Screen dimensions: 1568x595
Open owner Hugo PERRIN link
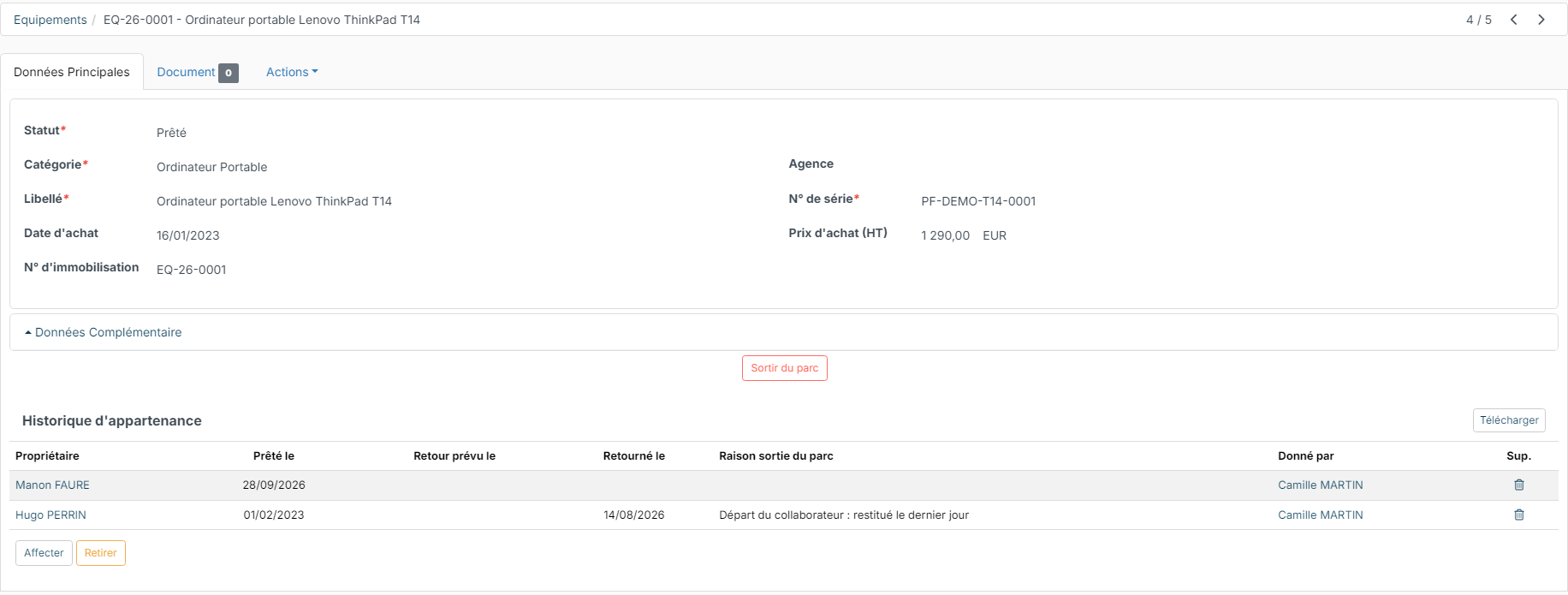point(50,515)
